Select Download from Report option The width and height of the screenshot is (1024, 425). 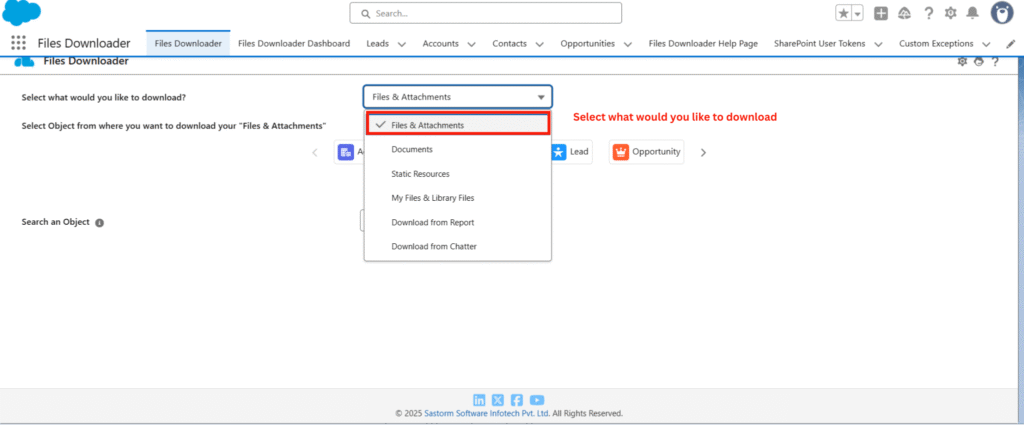pos(458,223)
